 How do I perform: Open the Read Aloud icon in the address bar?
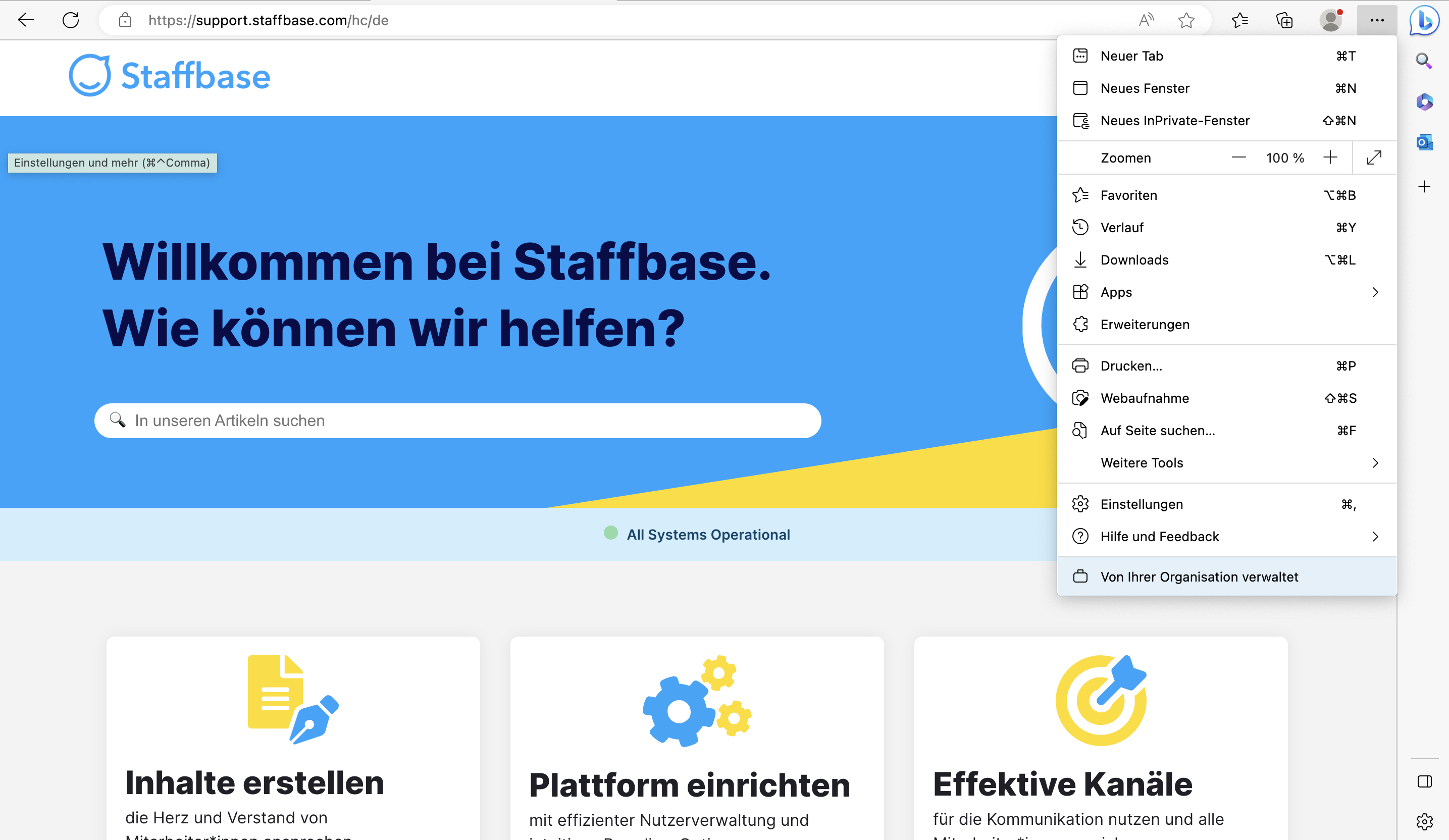1146,21
